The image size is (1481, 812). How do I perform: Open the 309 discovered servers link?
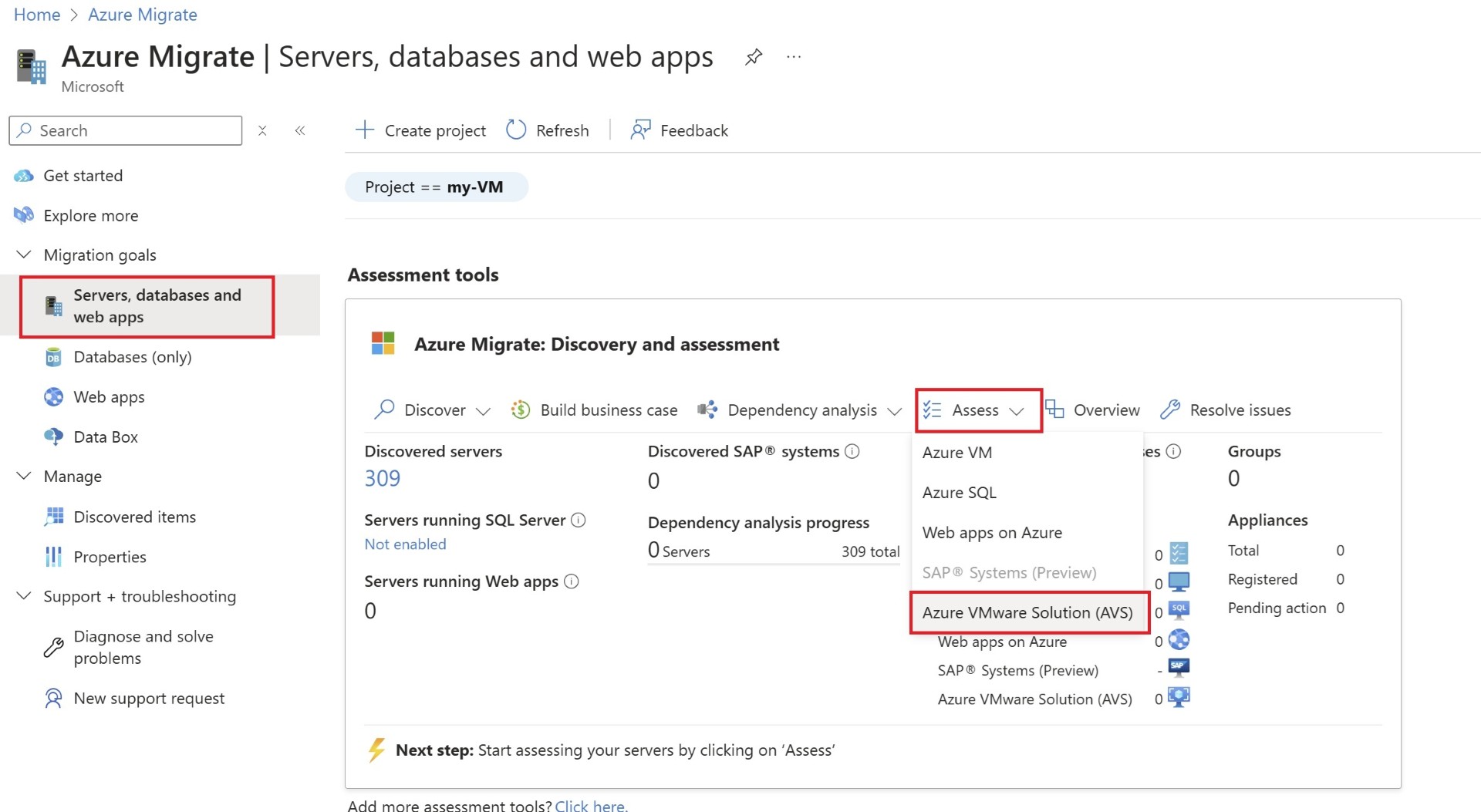[x=383, y=479]
